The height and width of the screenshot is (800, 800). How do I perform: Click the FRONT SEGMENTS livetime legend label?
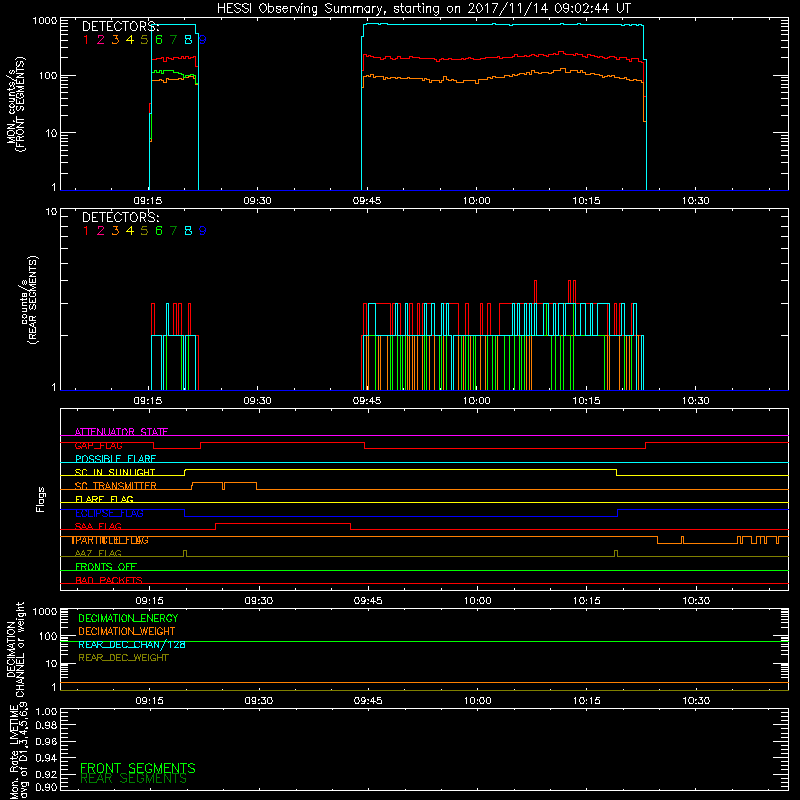[138, 768]
